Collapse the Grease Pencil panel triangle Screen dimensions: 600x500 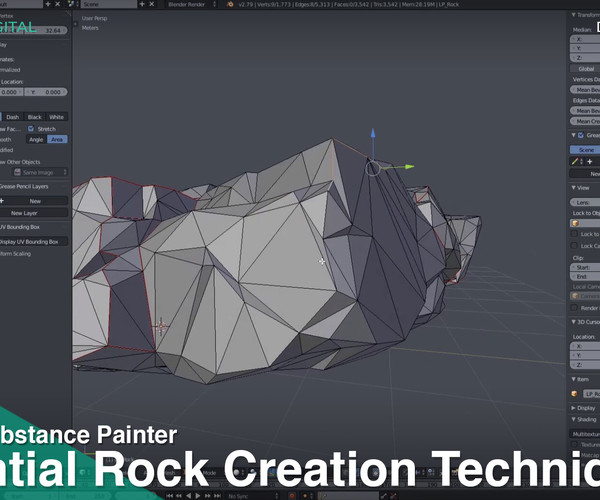[574, 135]
